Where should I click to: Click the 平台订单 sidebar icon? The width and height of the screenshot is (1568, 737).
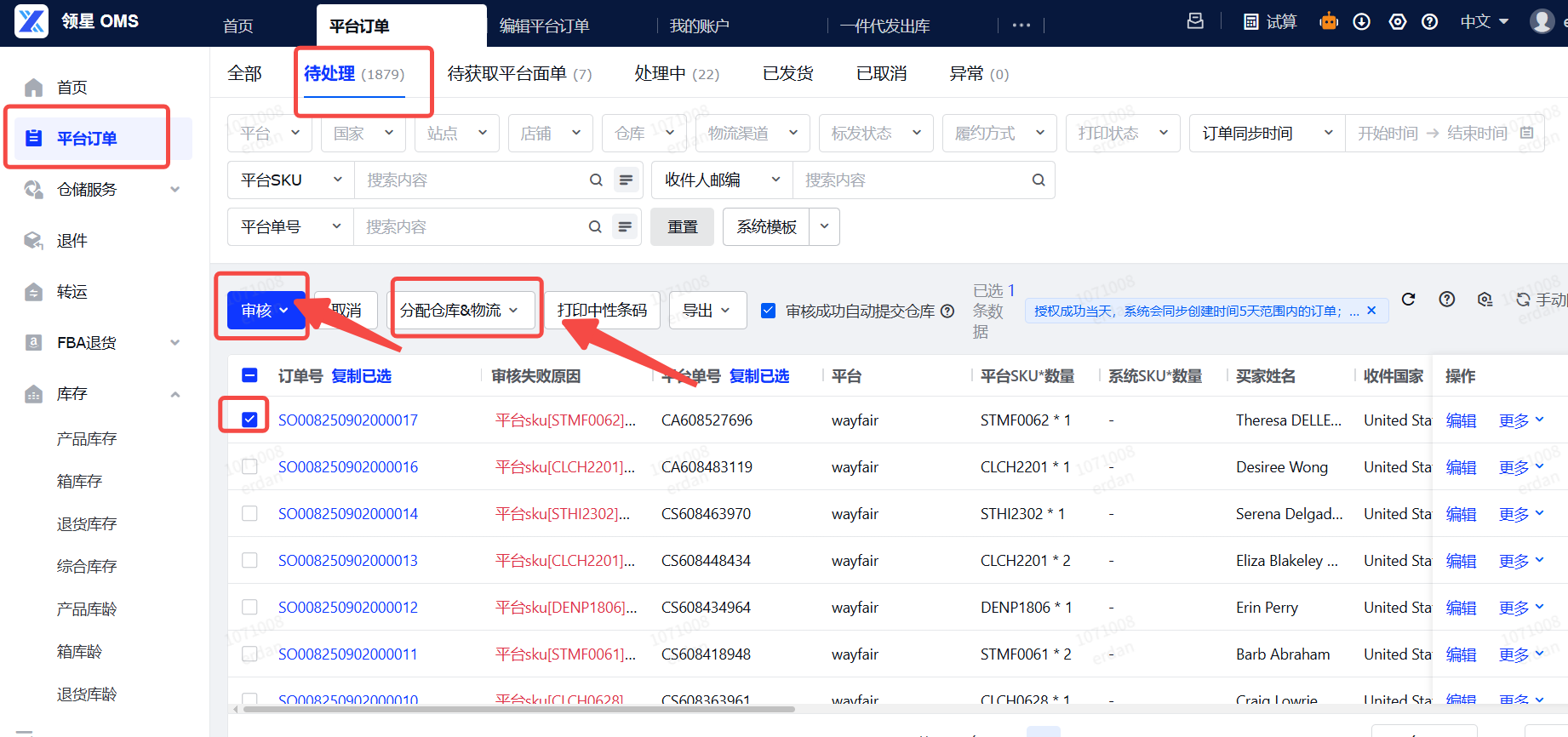tap(34, 138)
